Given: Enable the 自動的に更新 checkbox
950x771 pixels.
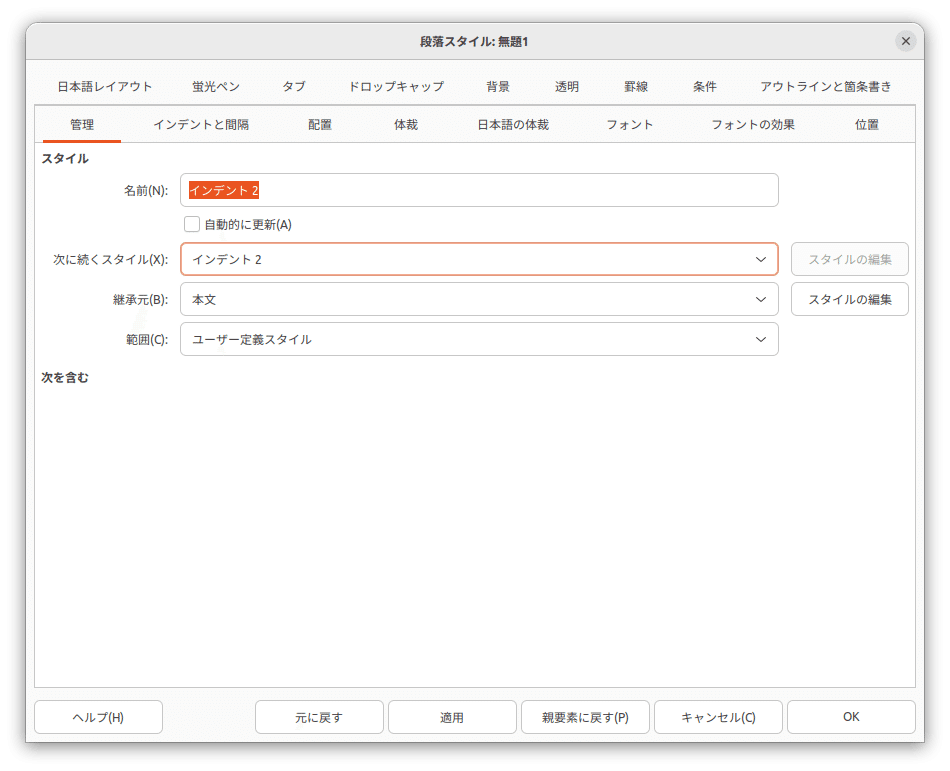Looking at the screenshot, I should [x=192, y=224].
